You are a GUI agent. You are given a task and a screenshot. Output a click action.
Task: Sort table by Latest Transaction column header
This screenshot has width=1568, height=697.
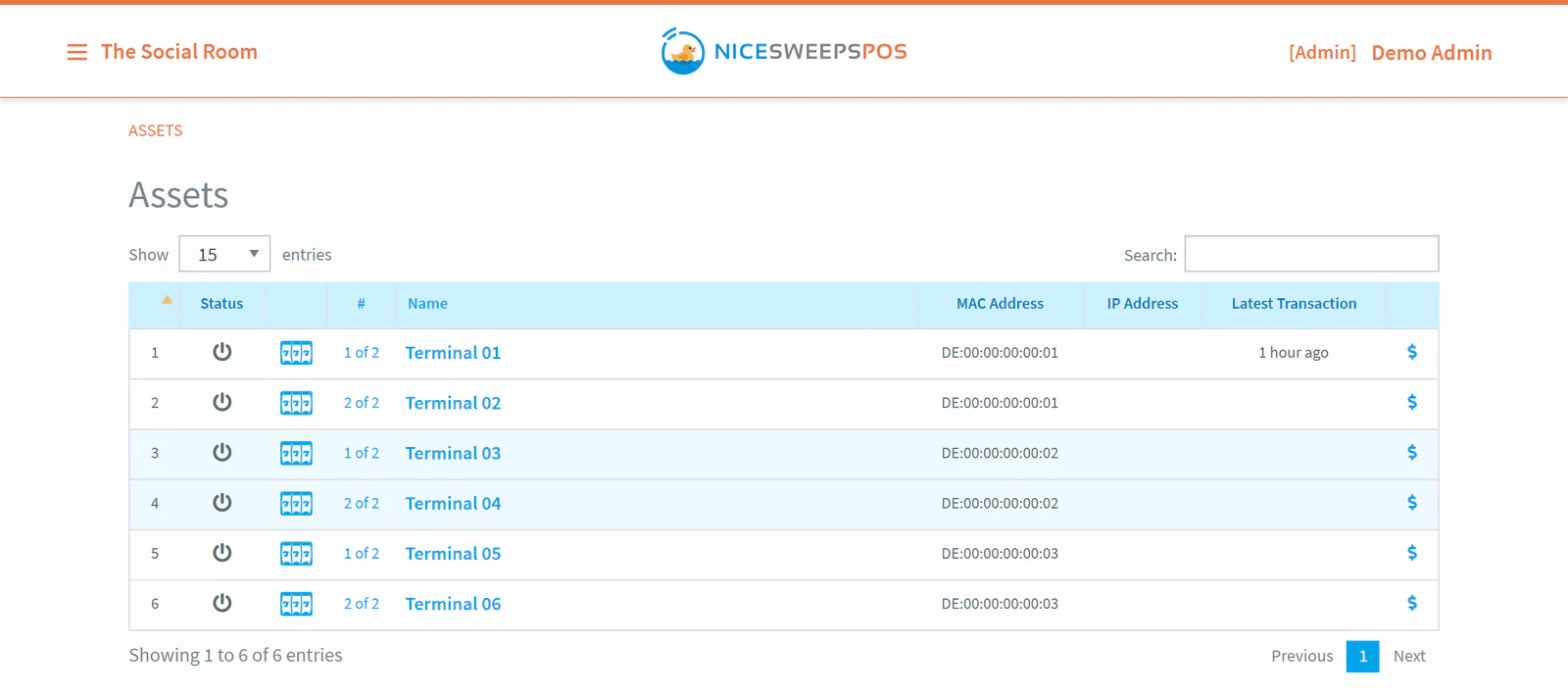tap(1294, 304)
